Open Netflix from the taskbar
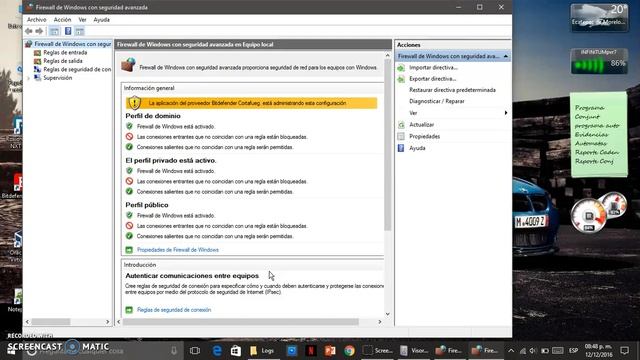 311,350
